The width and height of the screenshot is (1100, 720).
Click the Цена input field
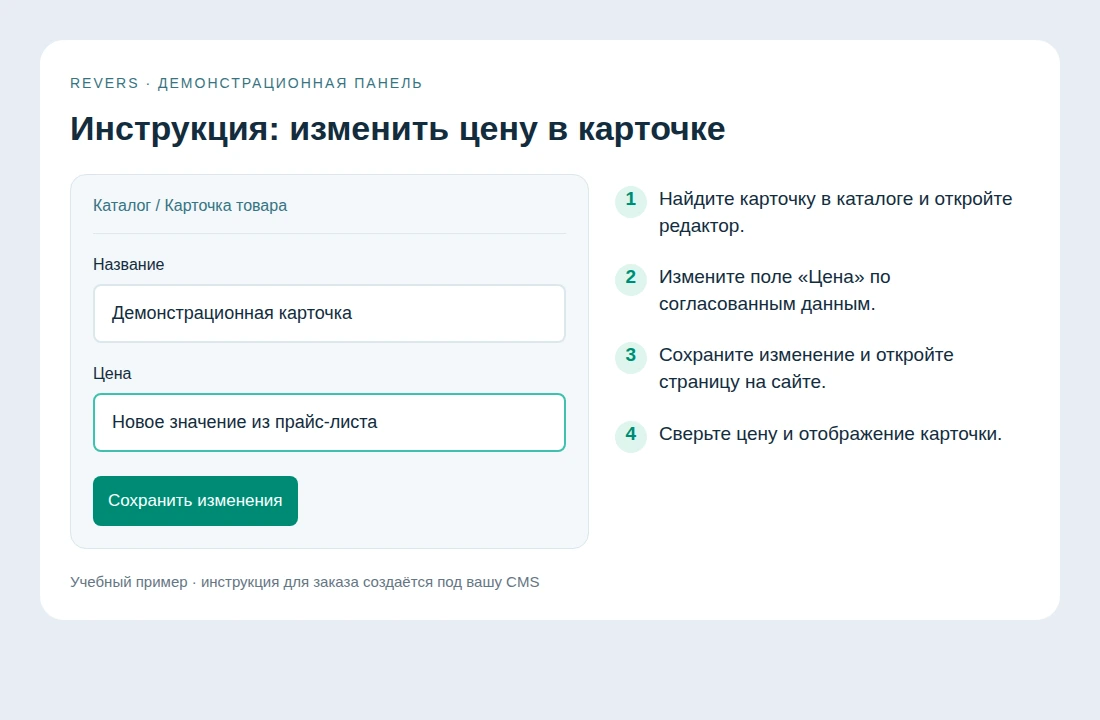(x=329, y=422)
